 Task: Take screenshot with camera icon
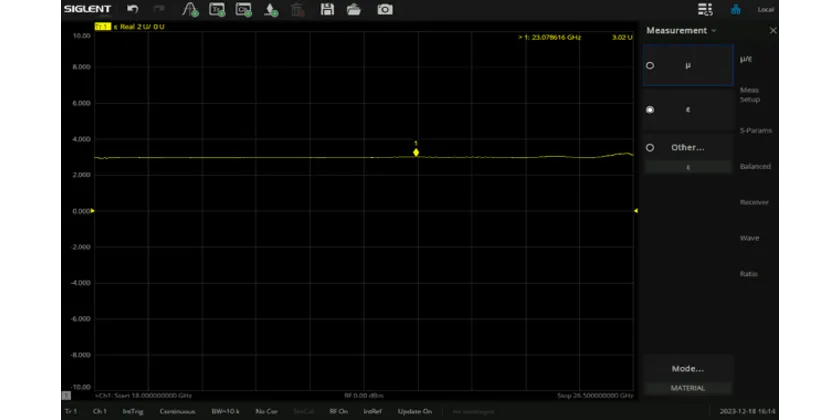tap(385, 9)
